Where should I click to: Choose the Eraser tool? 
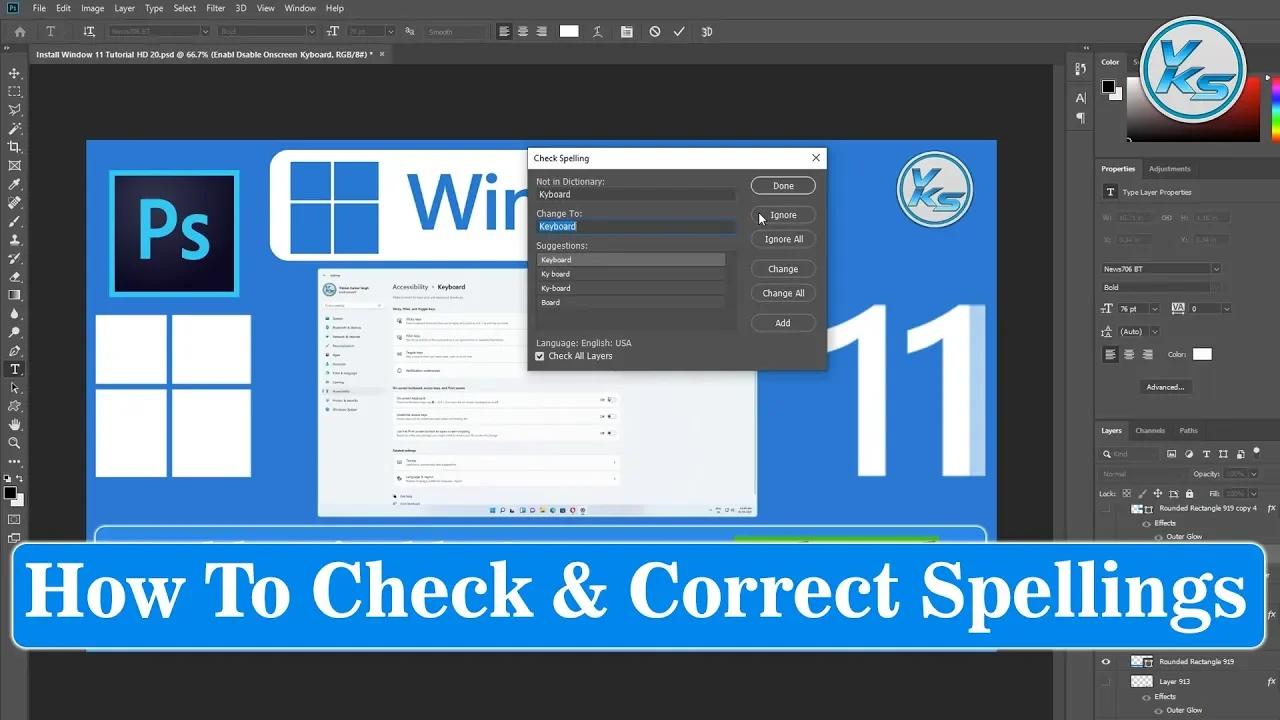[15, 277]
